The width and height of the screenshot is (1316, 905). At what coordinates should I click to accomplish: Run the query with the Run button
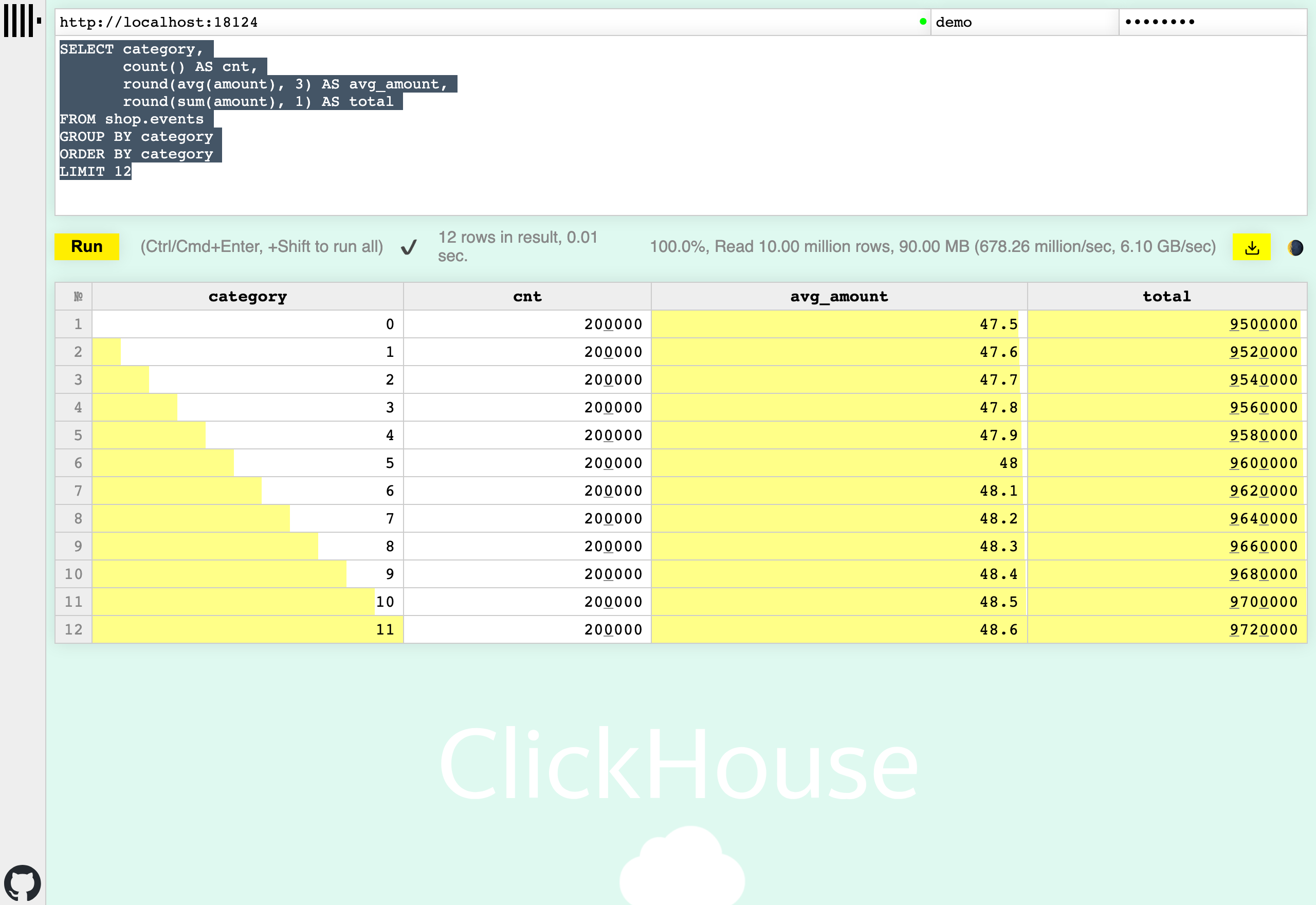87,247
